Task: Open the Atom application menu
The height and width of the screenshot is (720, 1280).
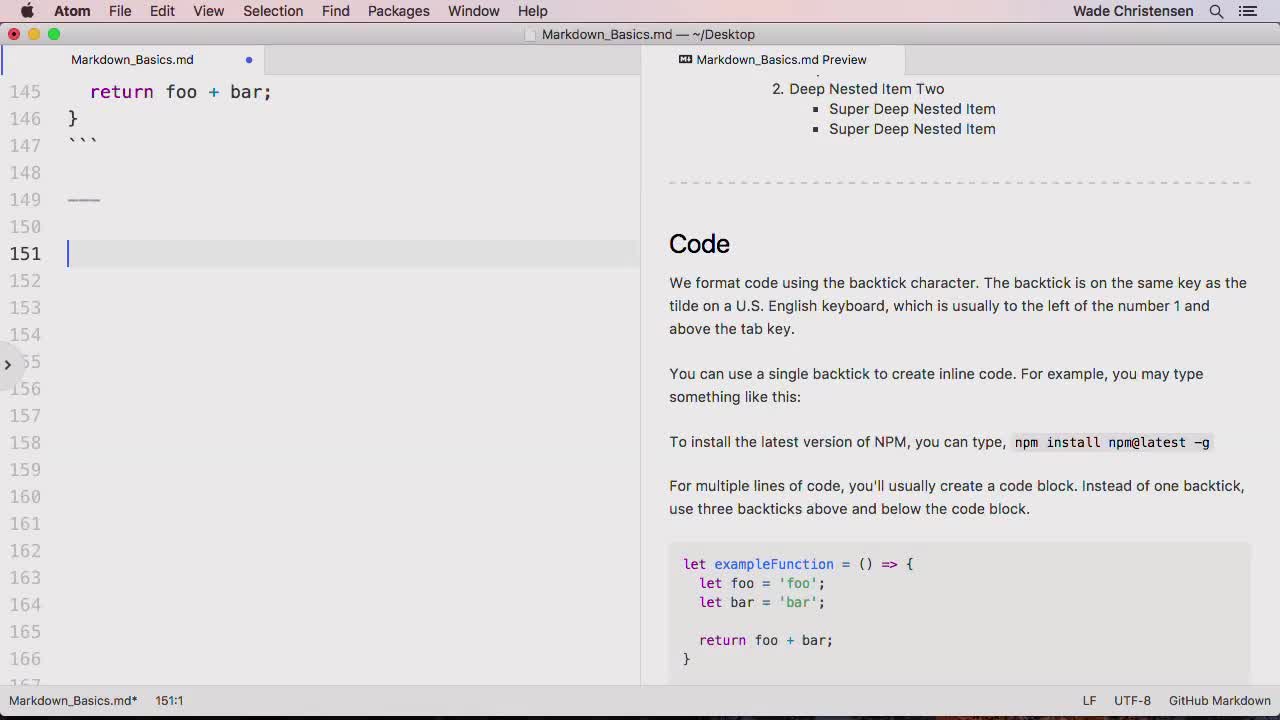Action: (72, 11)
